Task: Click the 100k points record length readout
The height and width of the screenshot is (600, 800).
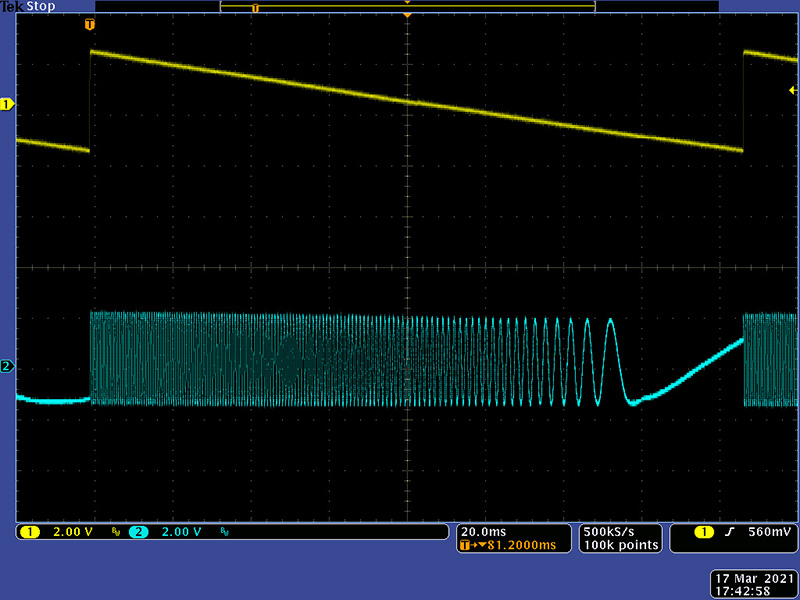Action: coord(622,545)
